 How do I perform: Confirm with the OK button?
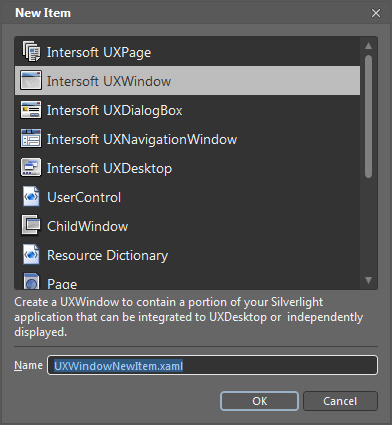259,401
